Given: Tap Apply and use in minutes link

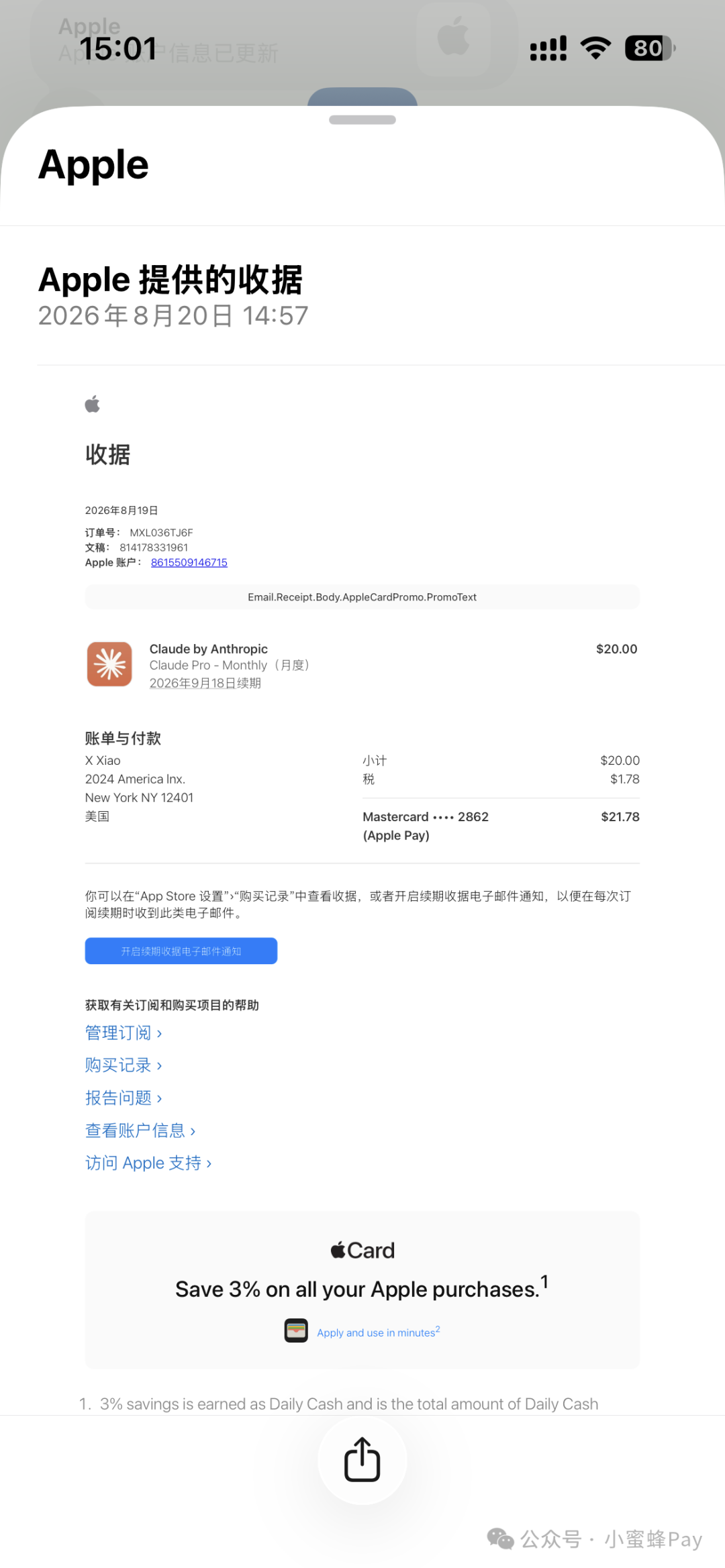Looking at the screenshot, I should (x=379, y=1332).
